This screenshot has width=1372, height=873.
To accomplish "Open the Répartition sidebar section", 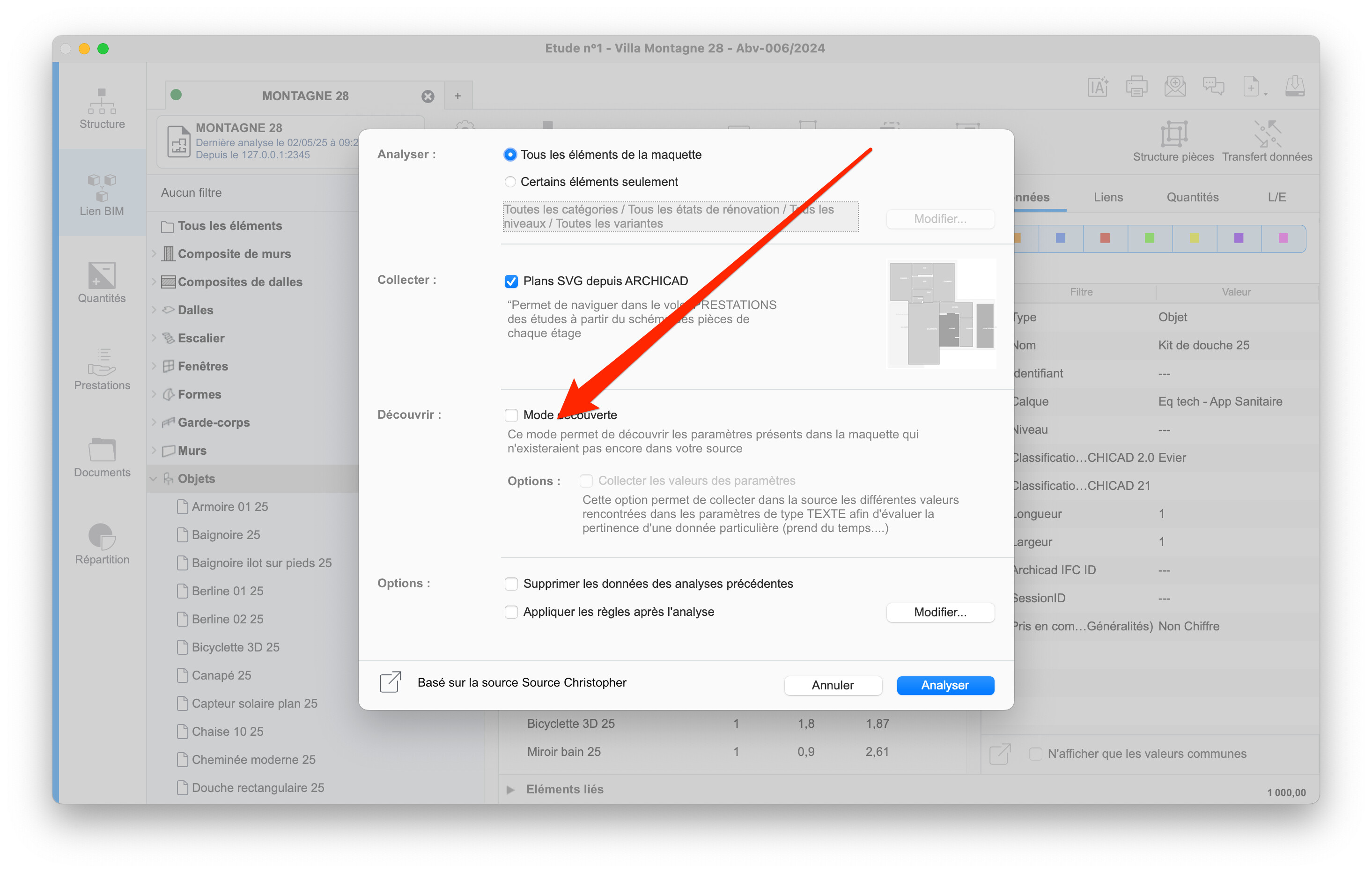I will click(102, 544).
